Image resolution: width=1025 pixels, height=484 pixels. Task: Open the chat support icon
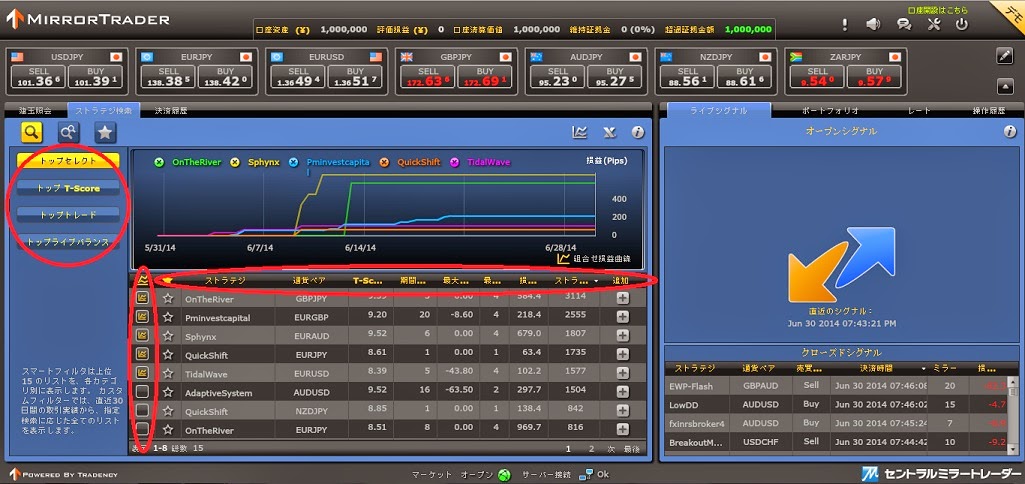tap(904, 25)
